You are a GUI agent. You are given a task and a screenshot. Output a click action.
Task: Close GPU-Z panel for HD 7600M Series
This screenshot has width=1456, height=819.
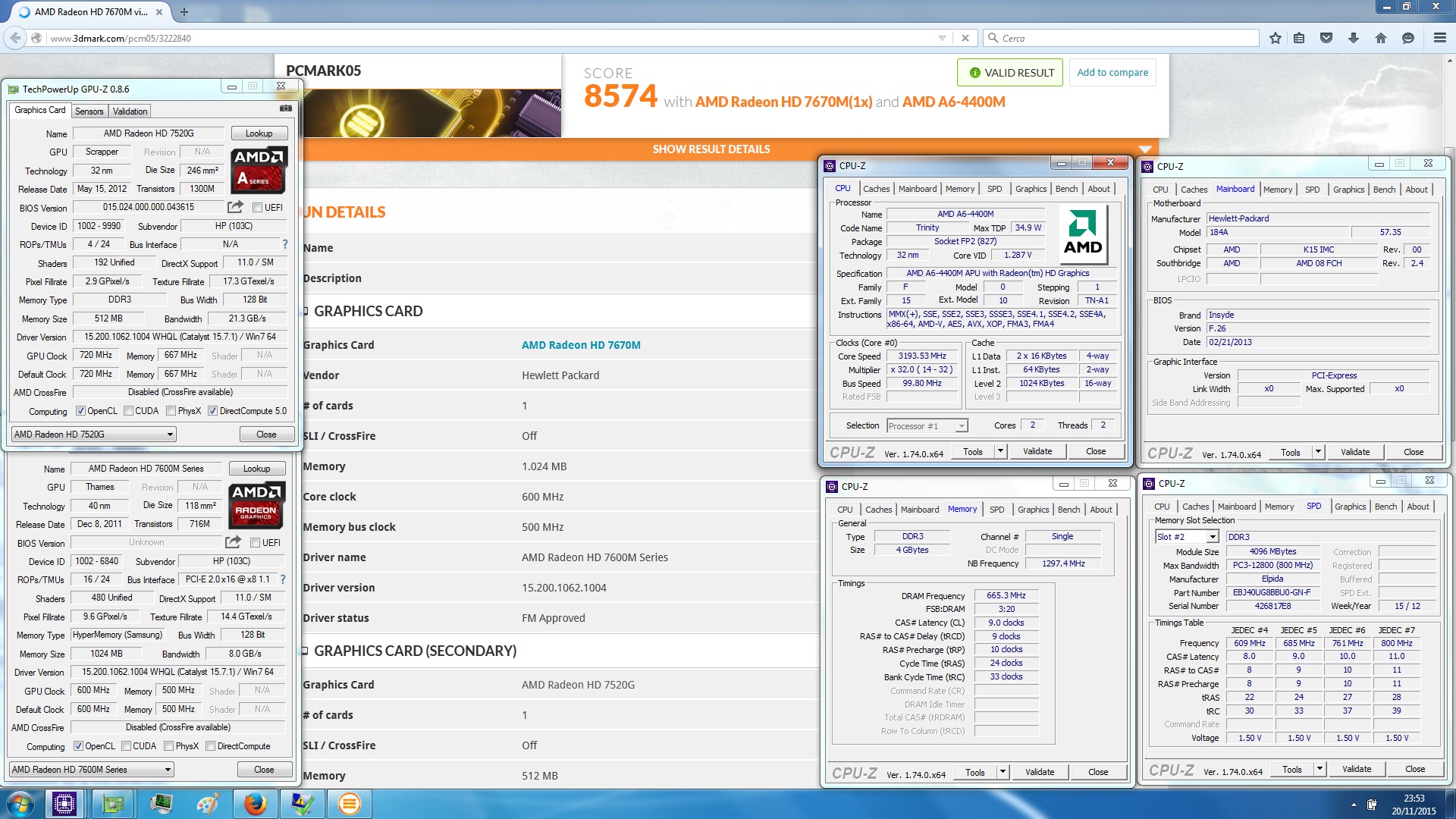pyautogui.click(x=264, y=769)
